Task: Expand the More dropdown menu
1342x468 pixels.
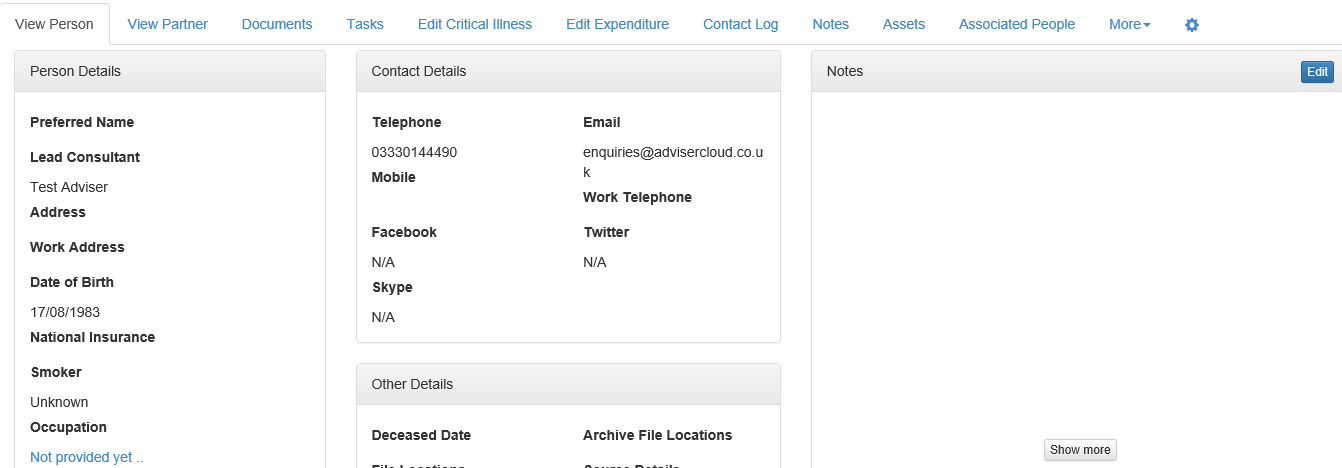Action: [1129, 25]
